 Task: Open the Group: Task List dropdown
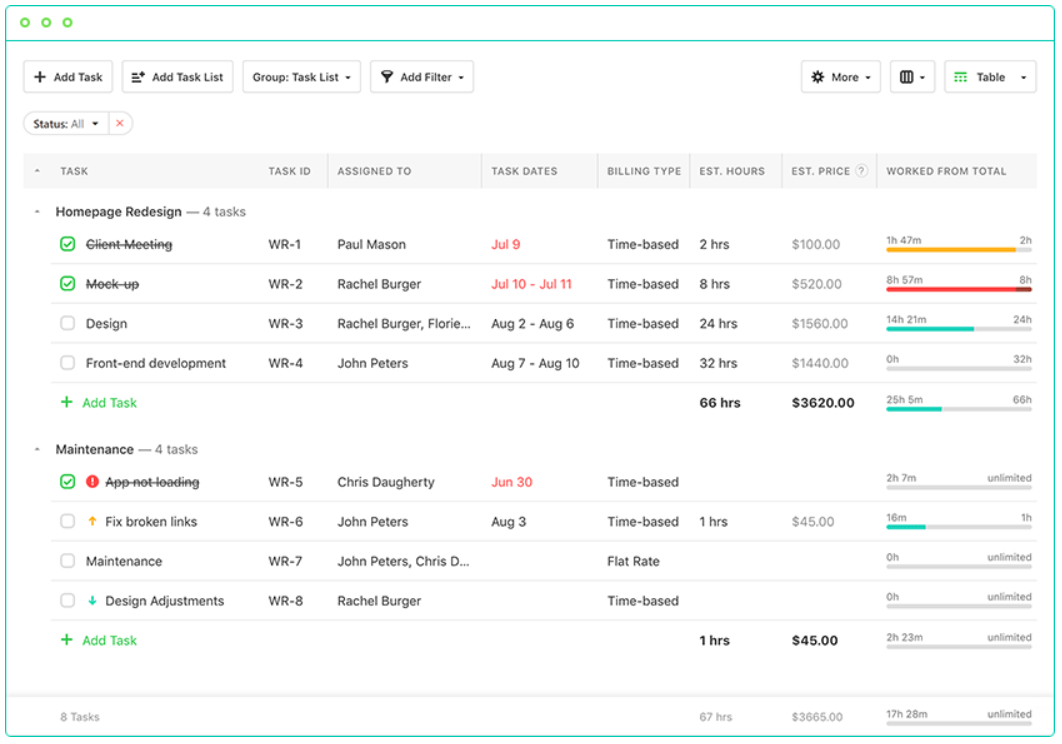tap(301, 77)
